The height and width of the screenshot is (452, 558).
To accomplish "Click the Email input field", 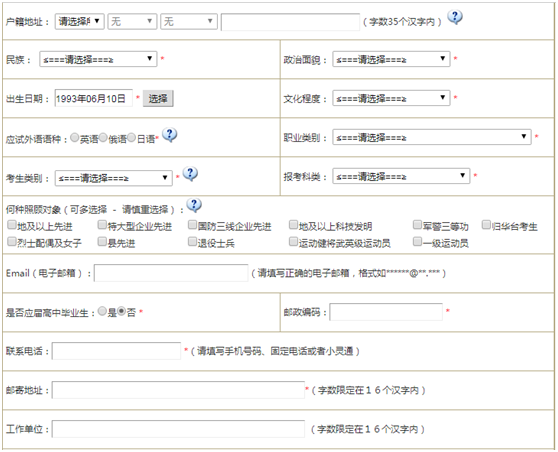I will point(171,273).
